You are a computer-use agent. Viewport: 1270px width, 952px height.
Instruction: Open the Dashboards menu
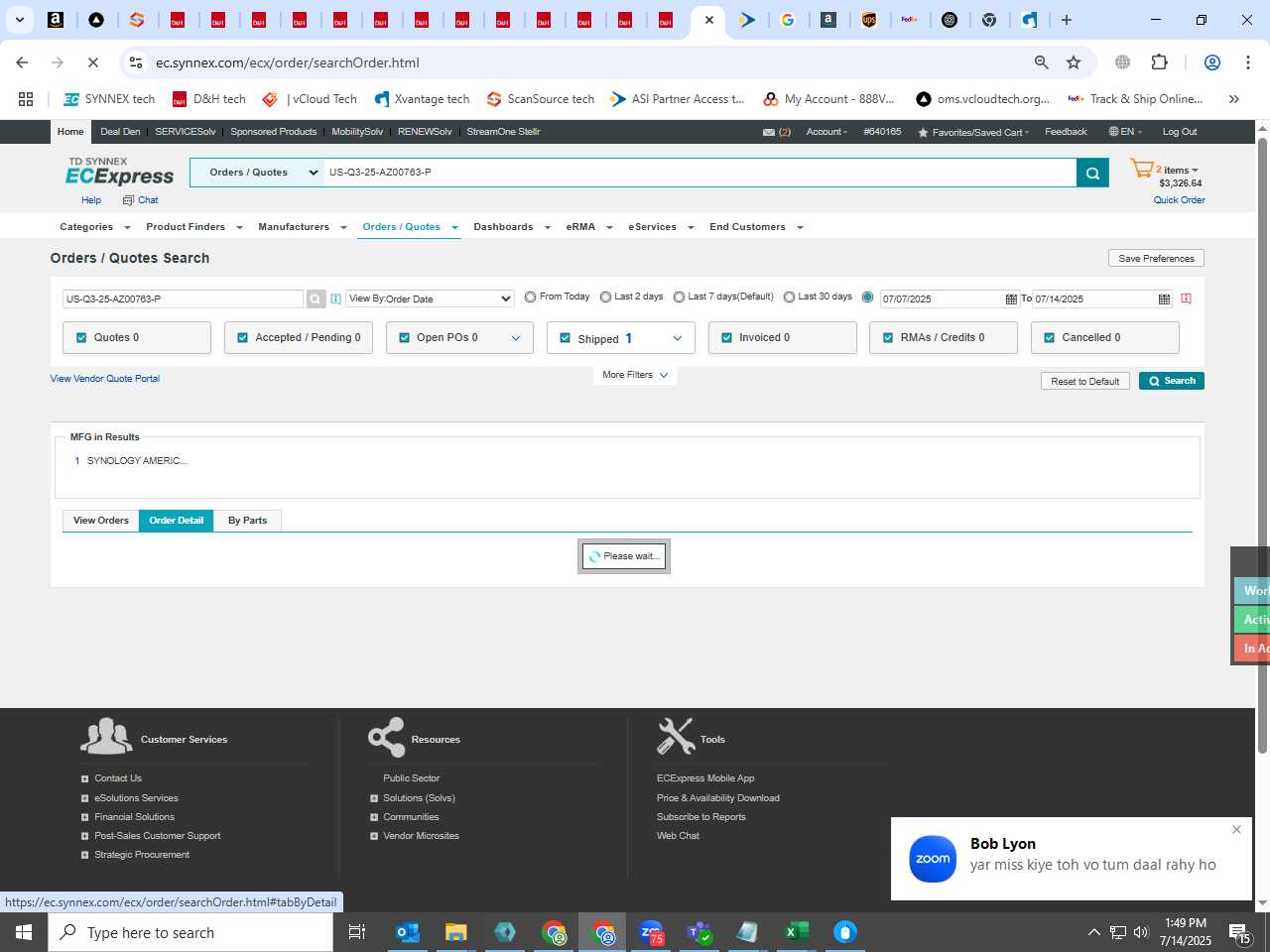[512, 227]
